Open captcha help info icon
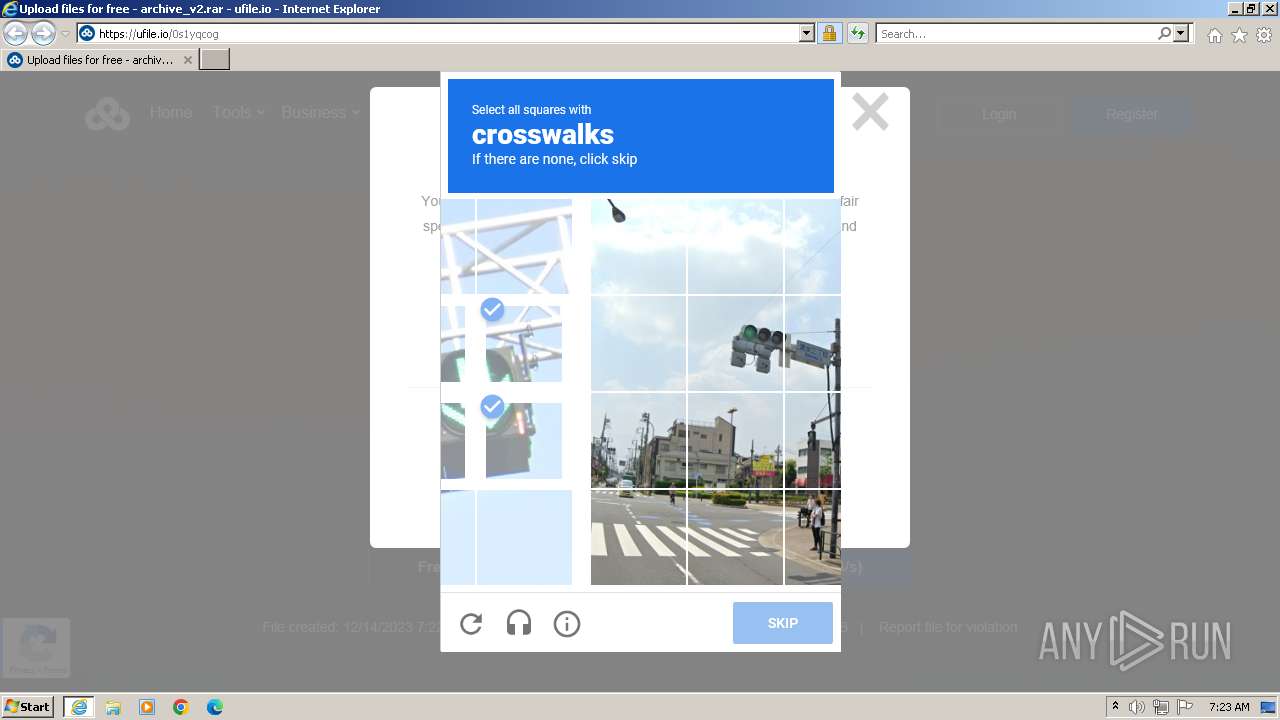Screen dimensions: 1280x720 click(x=567, y=624)
